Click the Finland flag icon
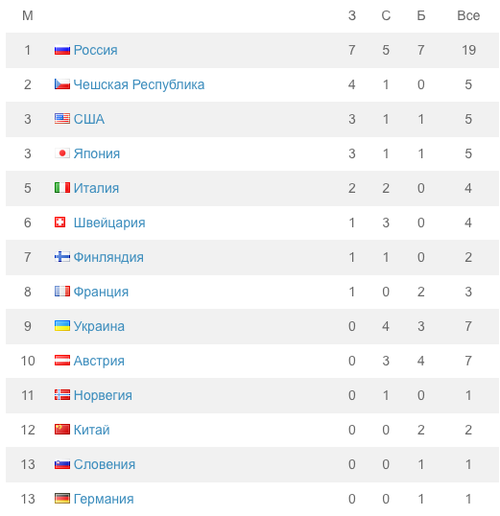 pos(62,257)
